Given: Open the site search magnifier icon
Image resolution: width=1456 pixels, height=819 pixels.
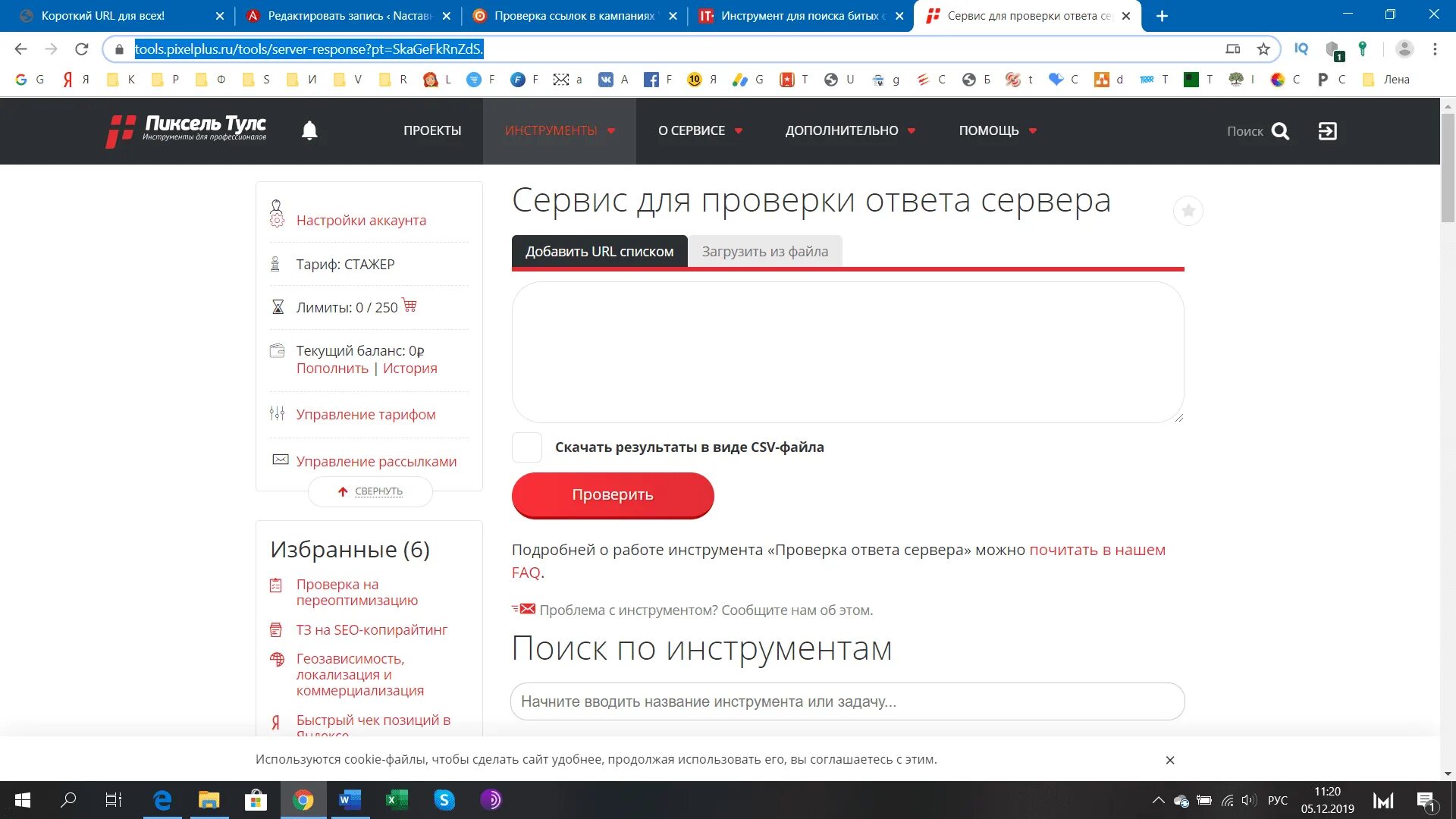Looking at the screenshot, I should (x=1280, y=130).
